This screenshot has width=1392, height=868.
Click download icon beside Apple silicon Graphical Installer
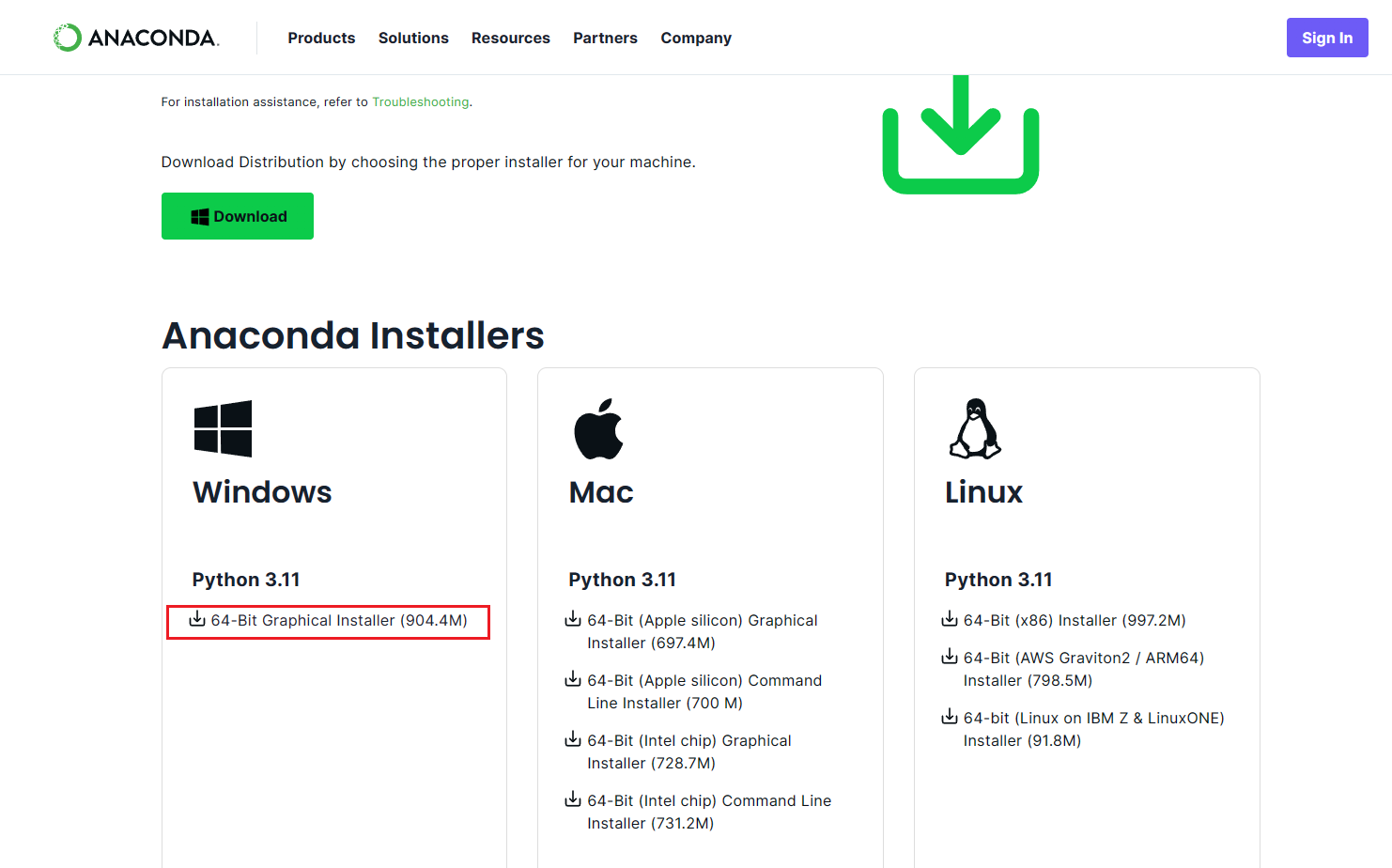[573, 619]
